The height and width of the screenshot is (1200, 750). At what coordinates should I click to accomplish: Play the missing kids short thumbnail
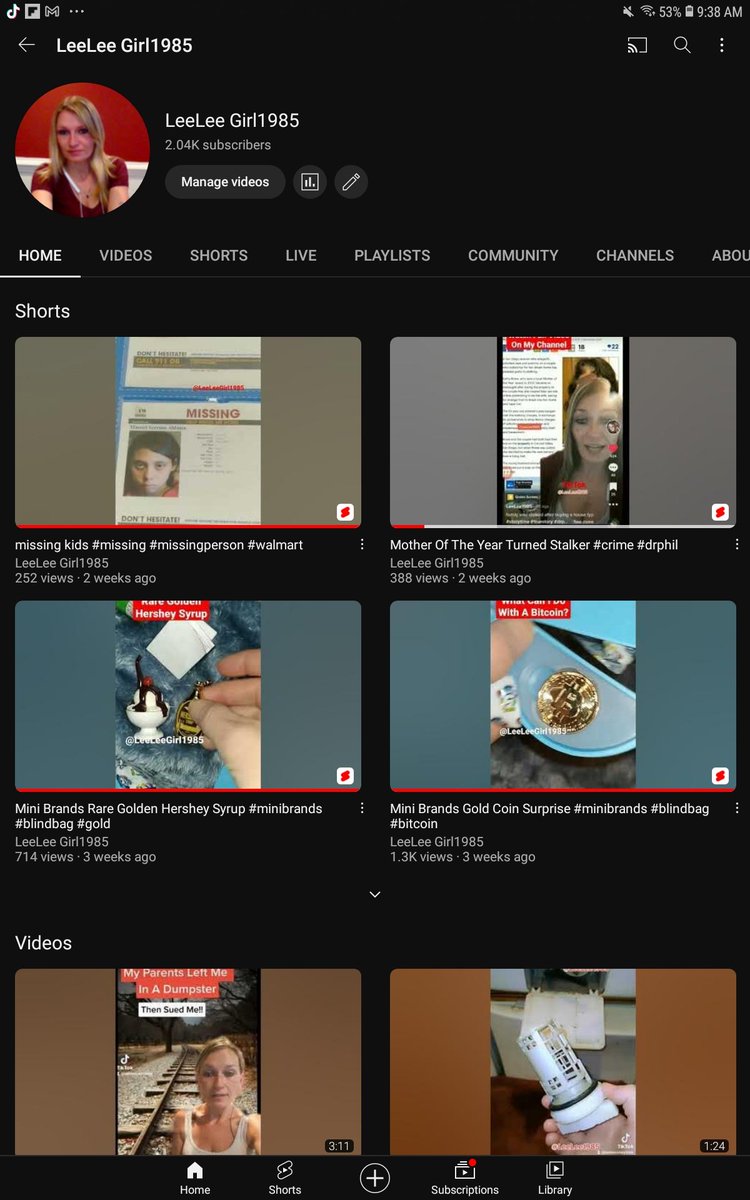click(188, 432)
